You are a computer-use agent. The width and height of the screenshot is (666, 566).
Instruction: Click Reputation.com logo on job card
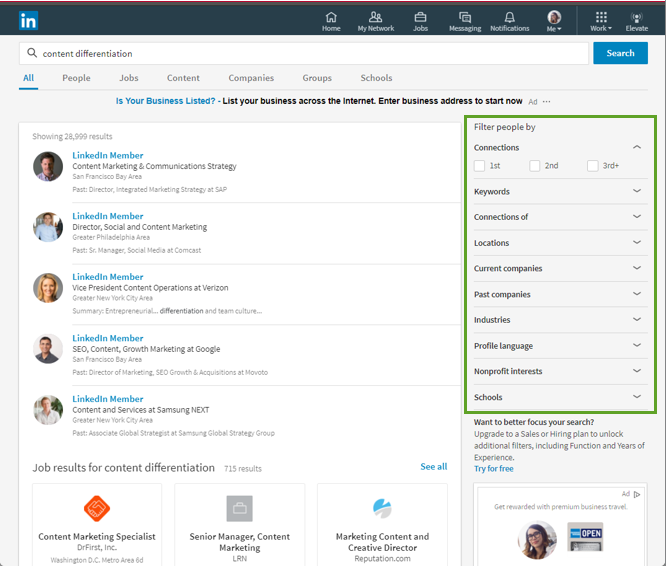pos(382,508)
